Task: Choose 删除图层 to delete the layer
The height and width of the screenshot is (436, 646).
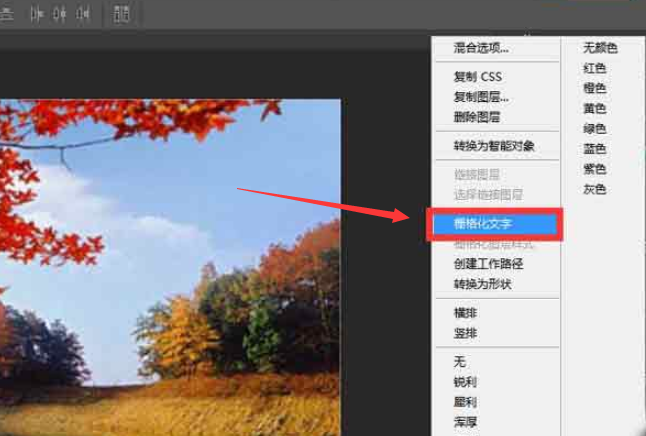Action: (477, 117)
